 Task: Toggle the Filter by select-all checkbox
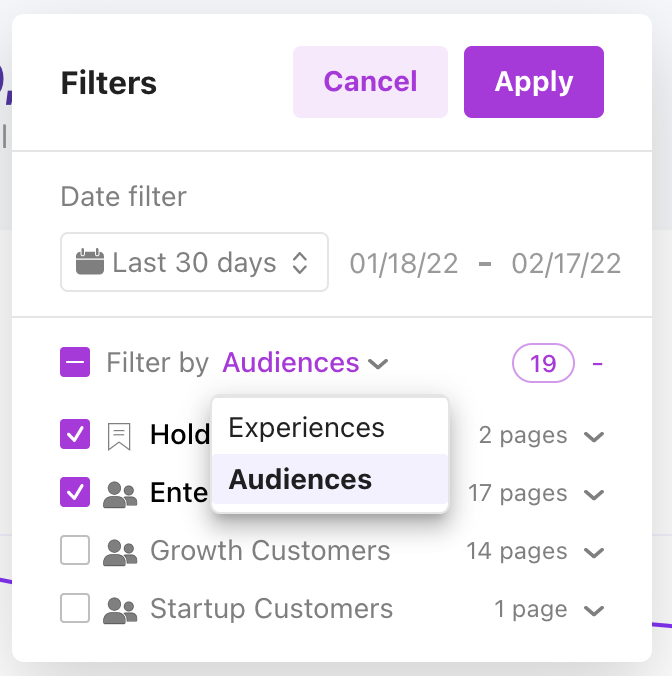(x=75, y=363)
